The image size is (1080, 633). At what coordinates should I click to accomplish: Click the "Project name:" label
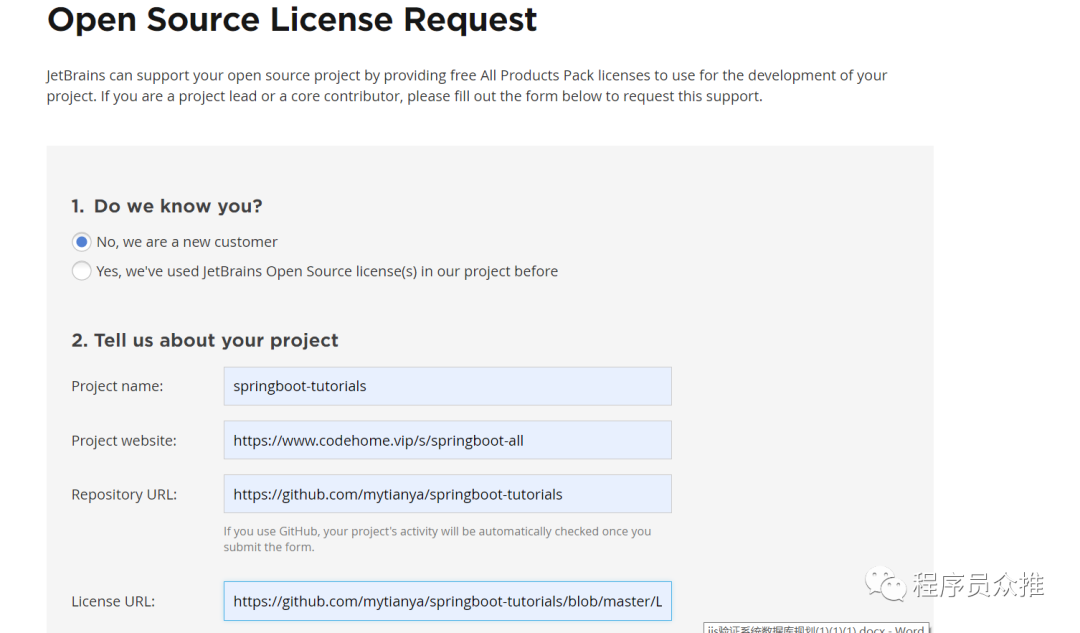pyautogui.click(x=117, y=386)
